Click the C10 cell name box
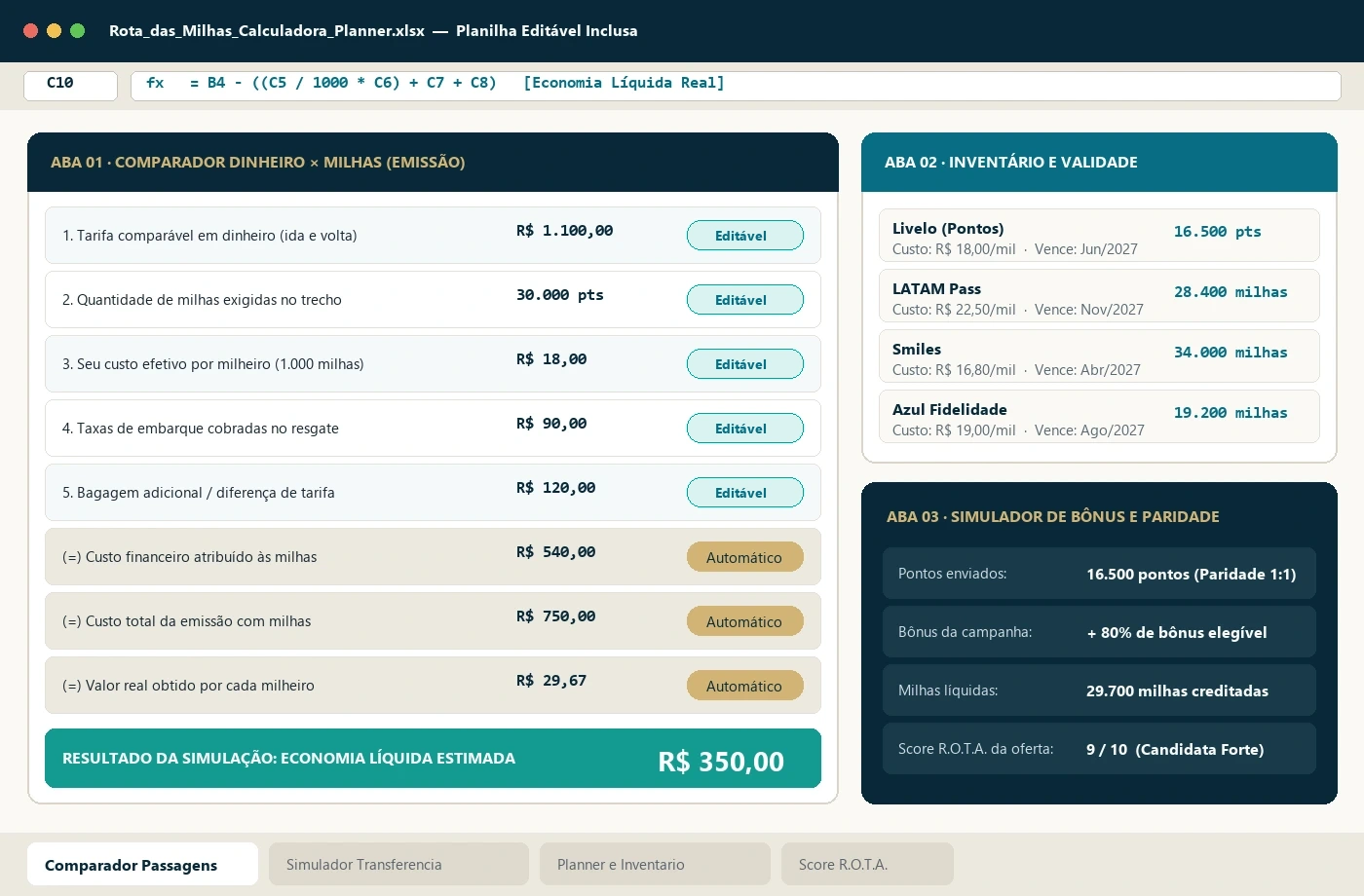Viewport: 1364px width, 896px height. coord(70,86)
